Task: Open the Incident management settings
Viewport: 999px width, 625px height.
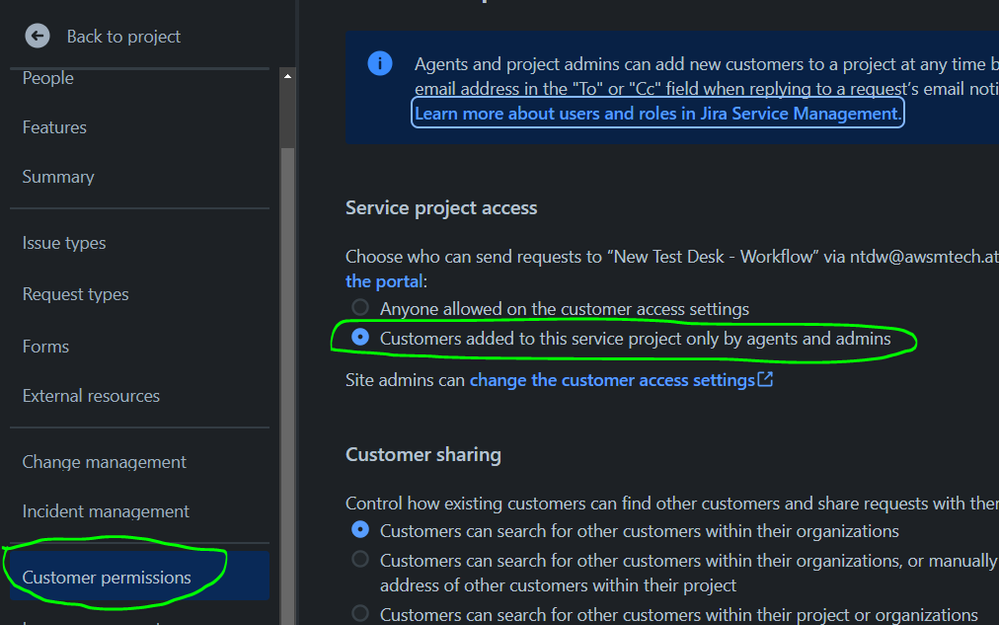Action: [105, 511]
